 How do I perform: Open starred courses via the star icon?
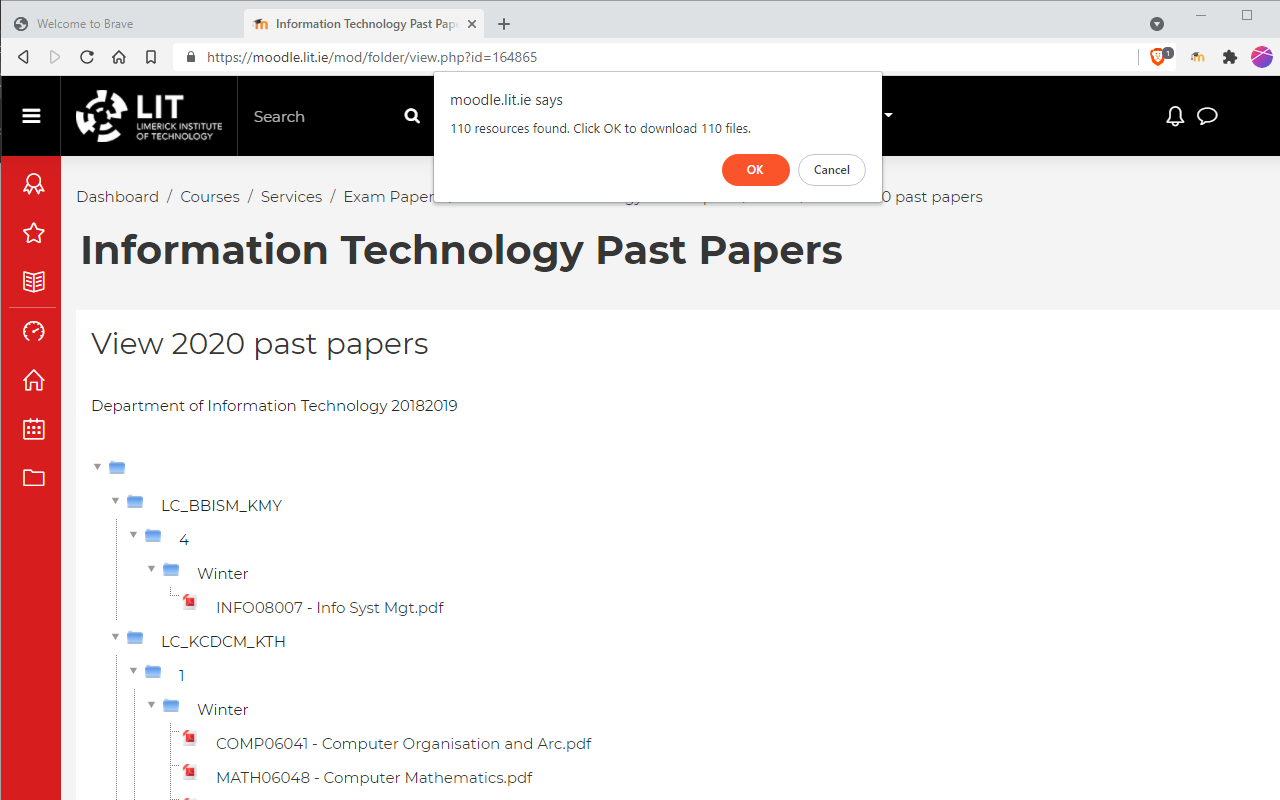click(x=33, y=232)
